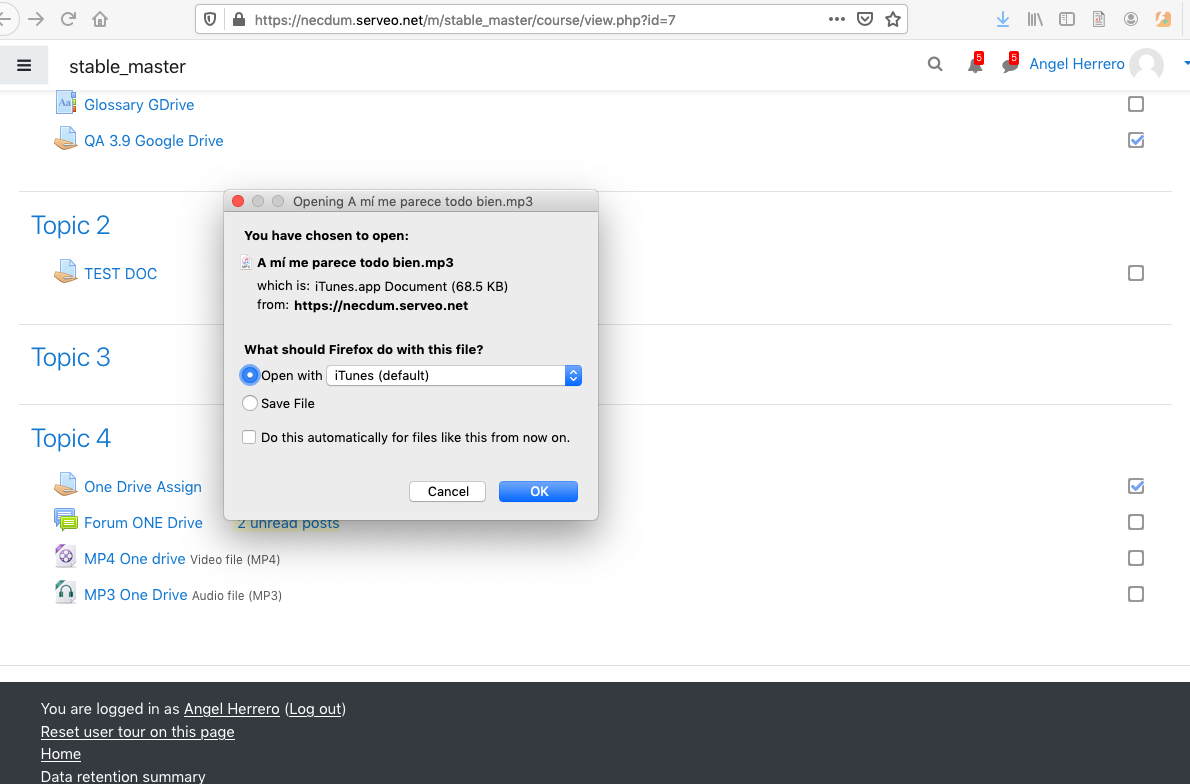
Task: Click the MP3 One Drive audio icon
Action: (x=66, y=592)
